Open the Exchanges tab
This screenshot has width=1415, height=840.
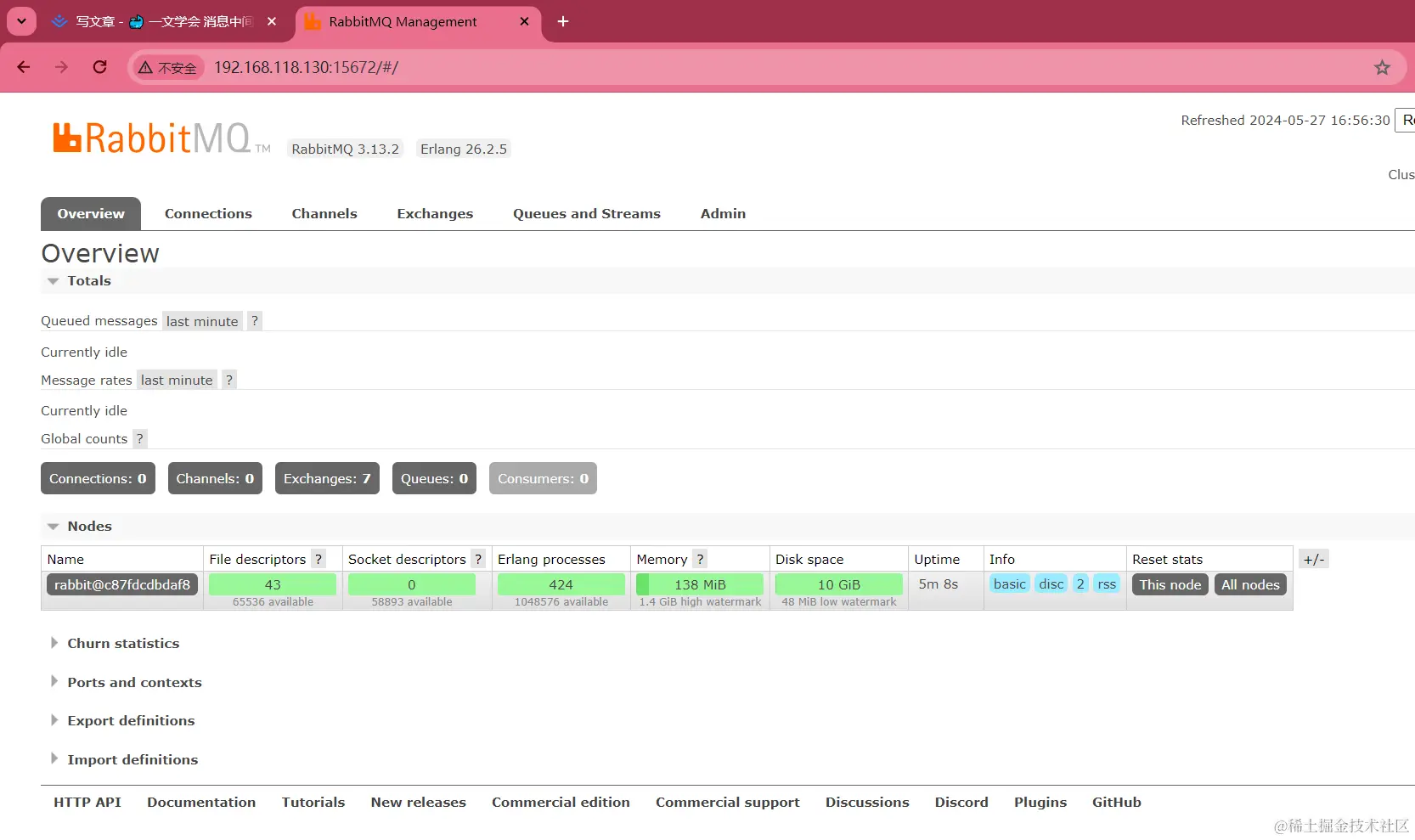pos(435,214)
